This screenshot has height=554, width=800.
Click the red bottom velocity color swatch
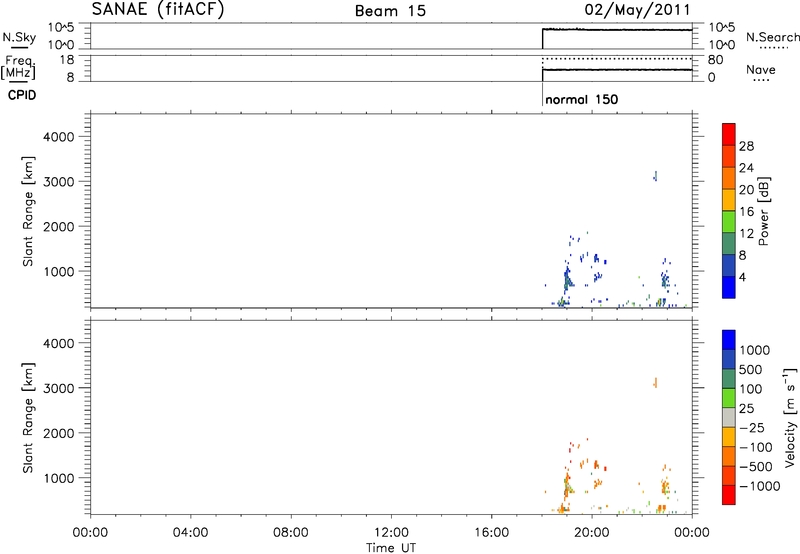point(729,494)
